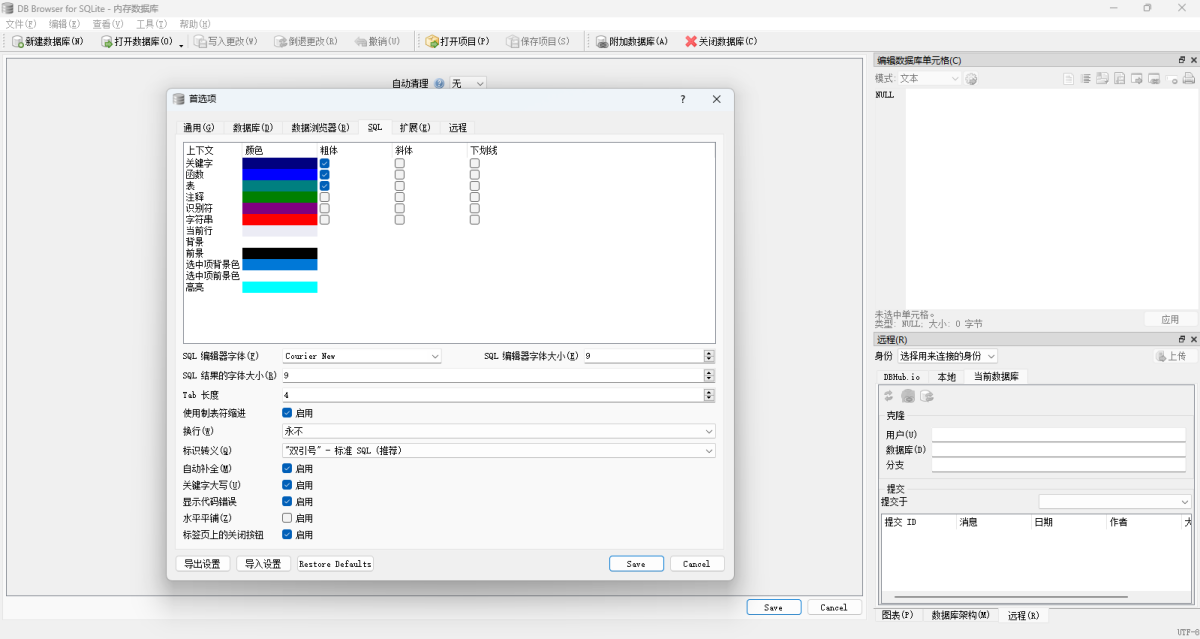
Task: Click into the Tab length input field
Action: click(492, 395)
